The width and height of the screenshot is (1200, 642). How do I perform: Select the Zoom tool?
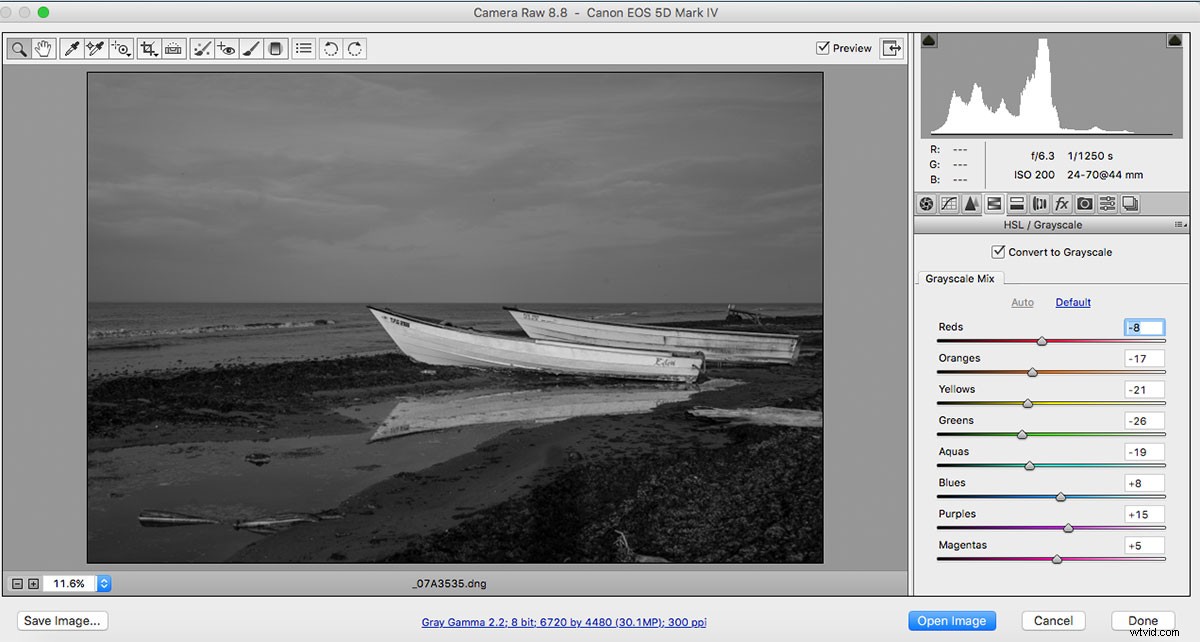click(x=18, y=48)
